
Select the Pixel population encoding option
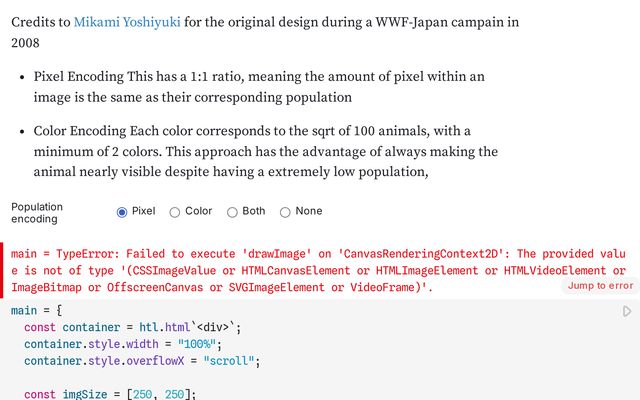[x=123, y=212]
